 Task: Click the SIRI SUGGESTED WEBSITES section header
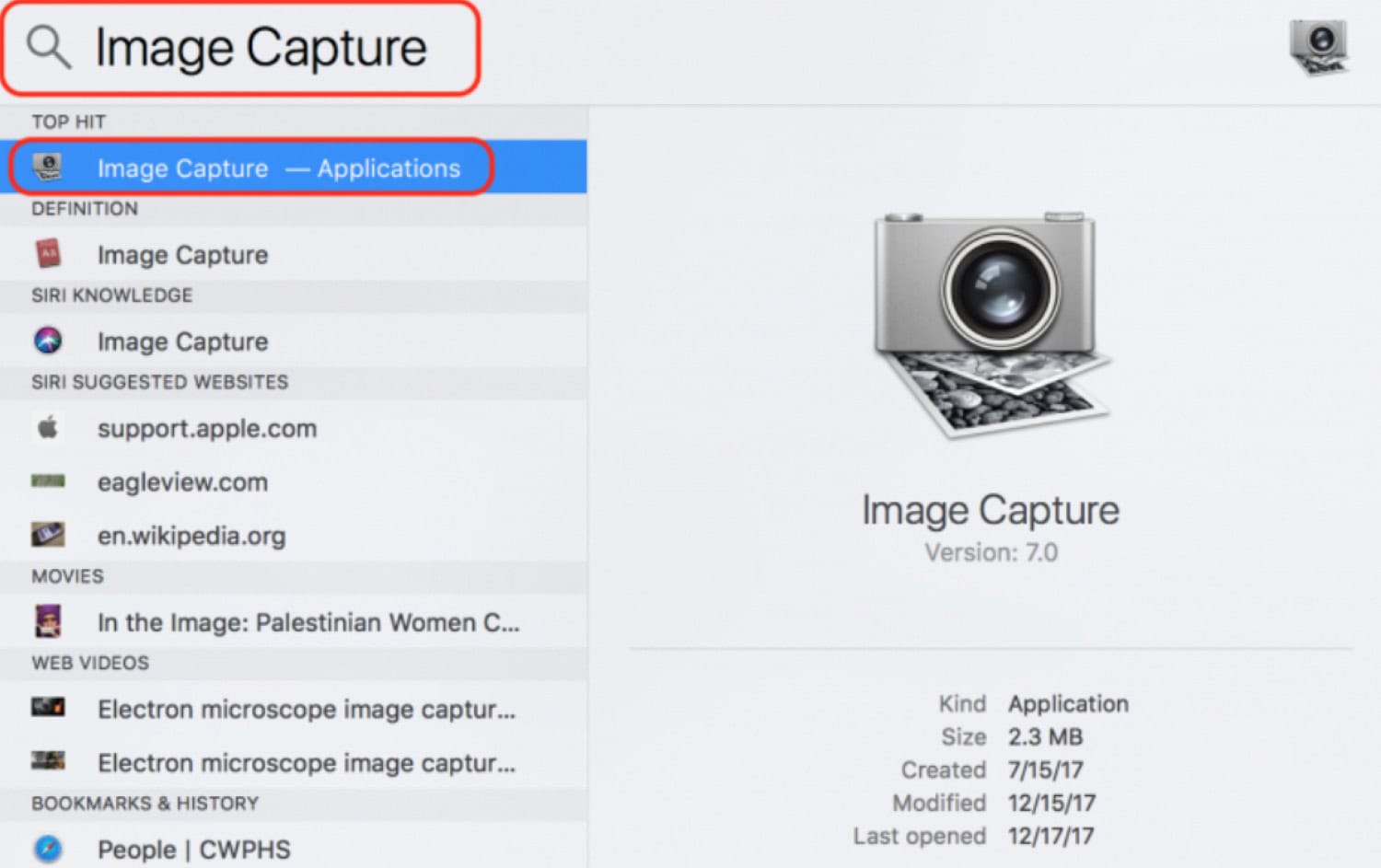tap(160, 382)
